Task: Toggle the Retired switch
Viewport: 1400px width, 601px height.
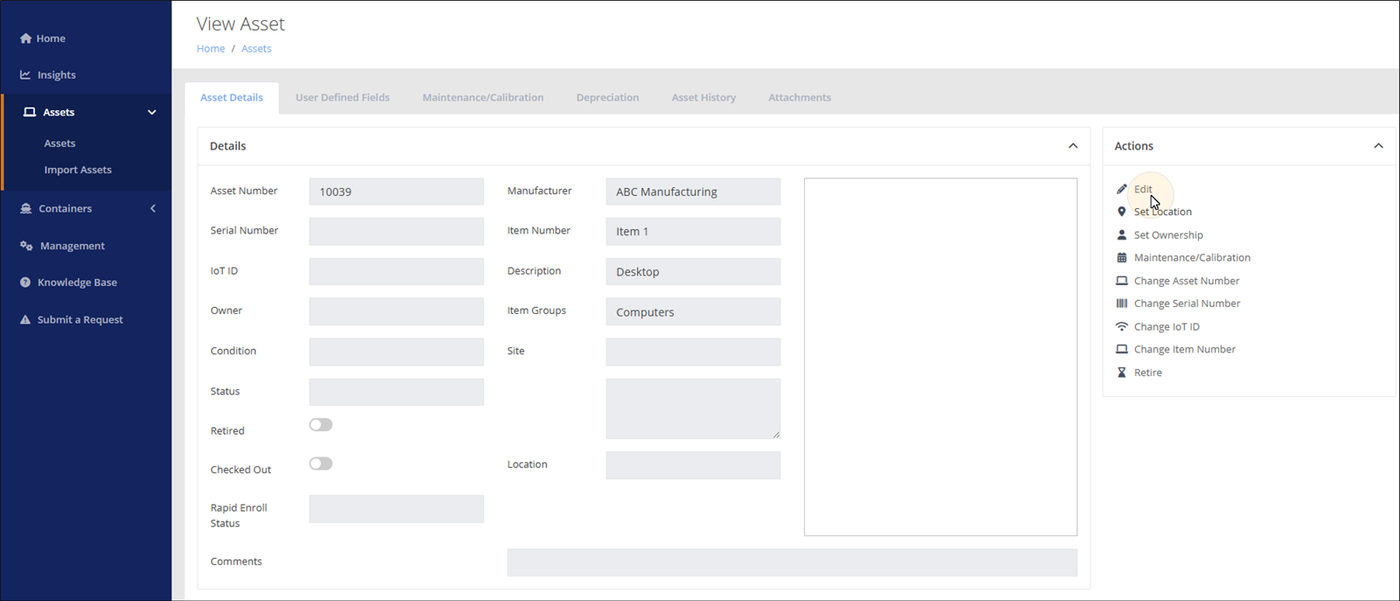Action: pos(321,425)
